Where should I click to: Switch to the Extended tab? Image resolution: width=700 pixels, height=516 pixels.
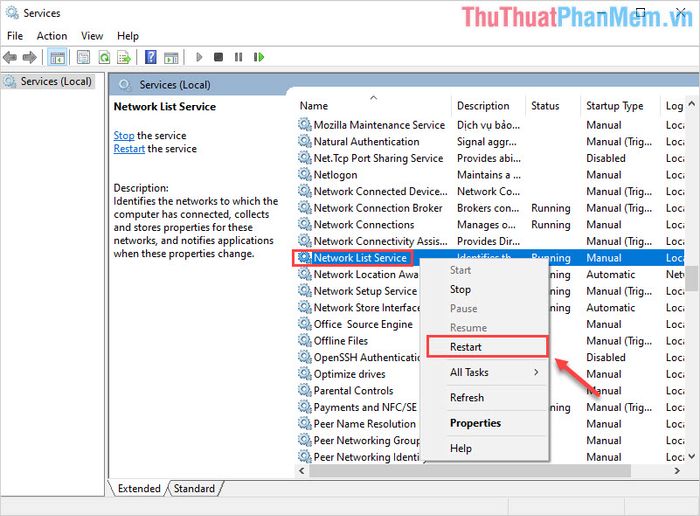click(x=139, y=488)
